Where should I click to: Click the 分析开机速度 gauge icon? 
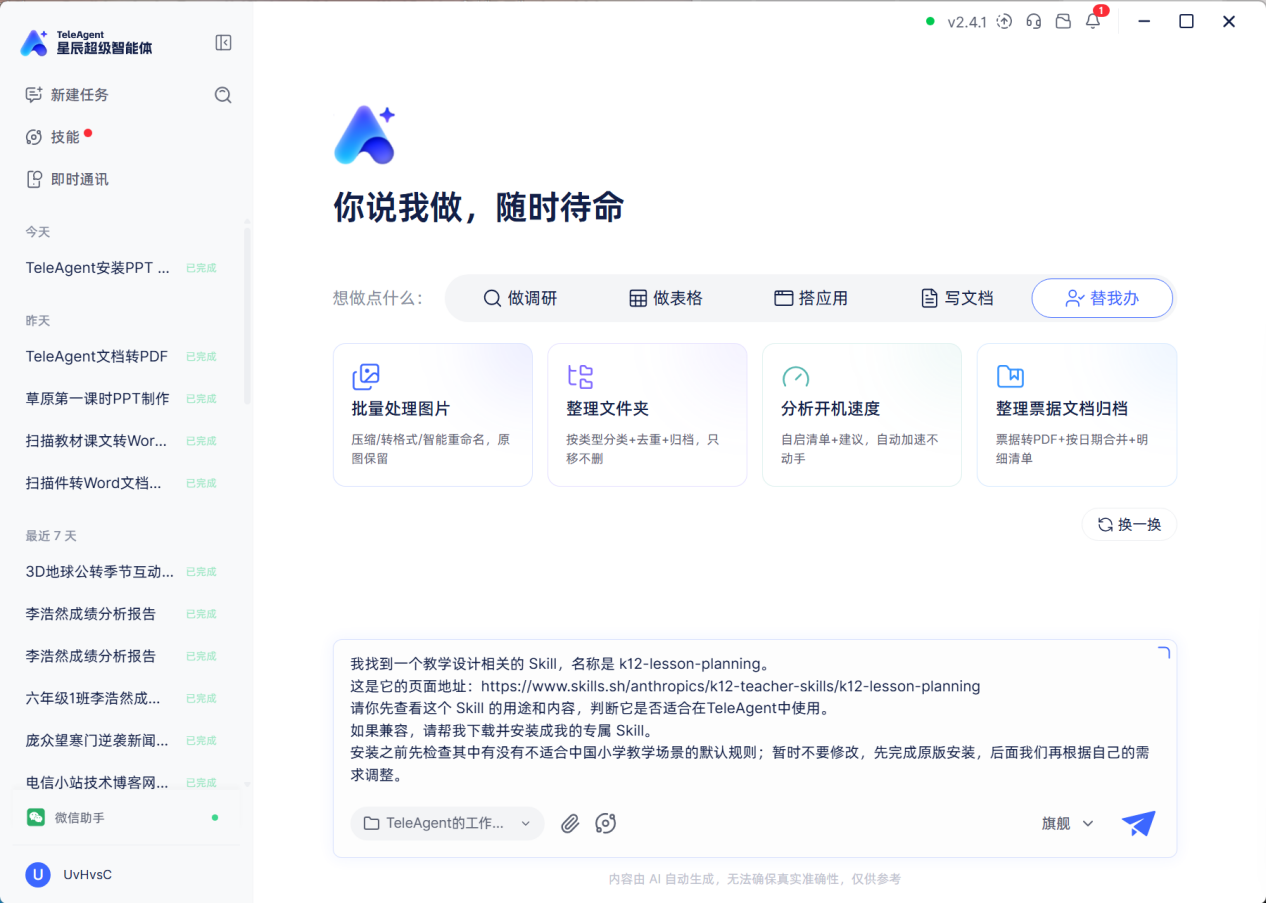coord(795,376)
